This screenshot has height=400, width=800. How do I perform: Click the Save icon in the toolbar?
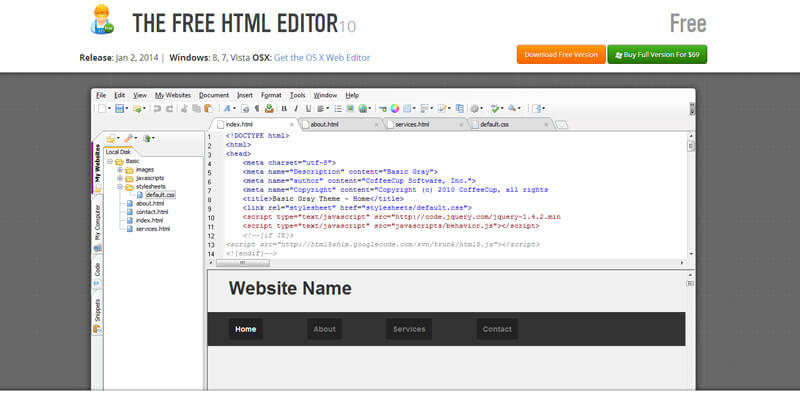click(119, 108)
